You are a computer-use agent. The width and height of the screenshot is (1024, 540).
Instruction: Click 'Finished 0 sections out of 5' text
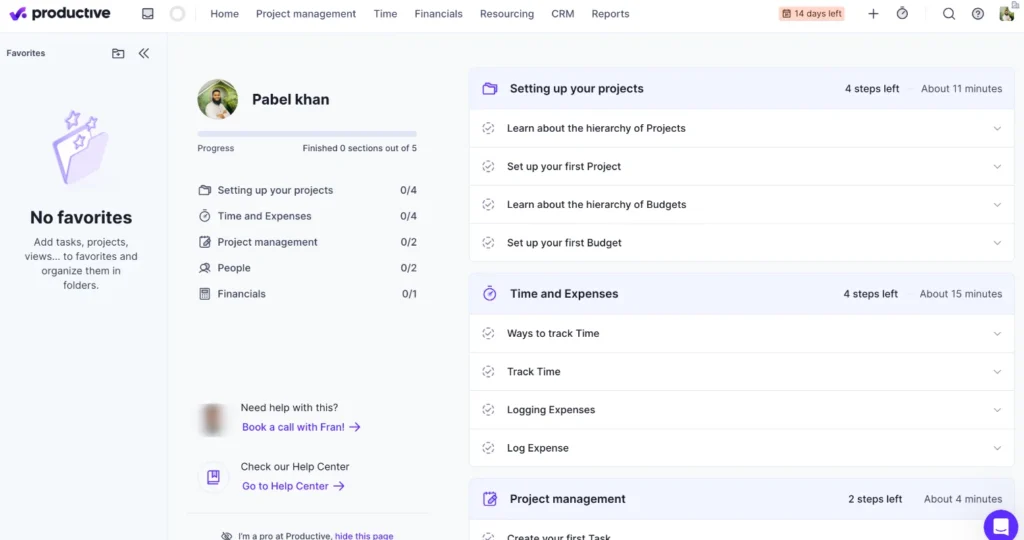click(x=359, y=148)
